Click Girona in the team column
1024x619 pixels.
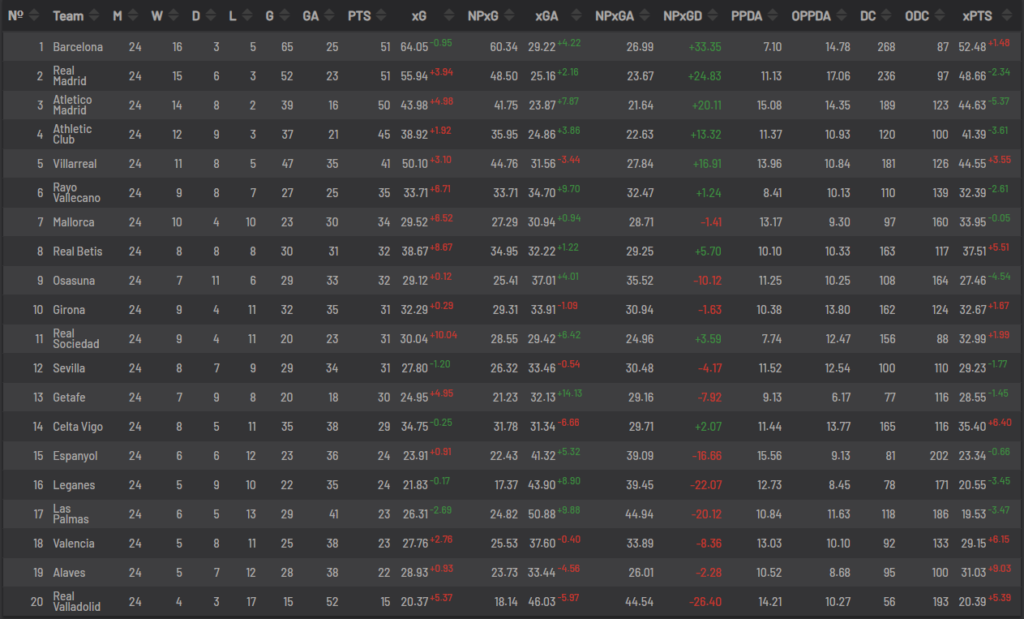69,310
